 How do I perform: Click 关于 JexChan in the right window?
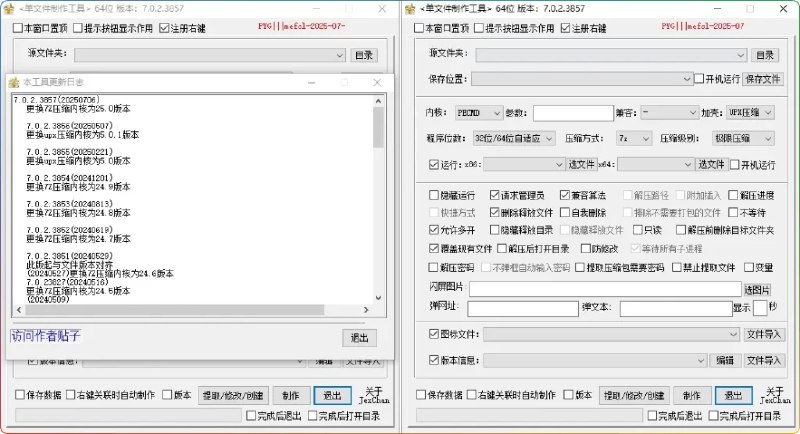coord(775,395)
